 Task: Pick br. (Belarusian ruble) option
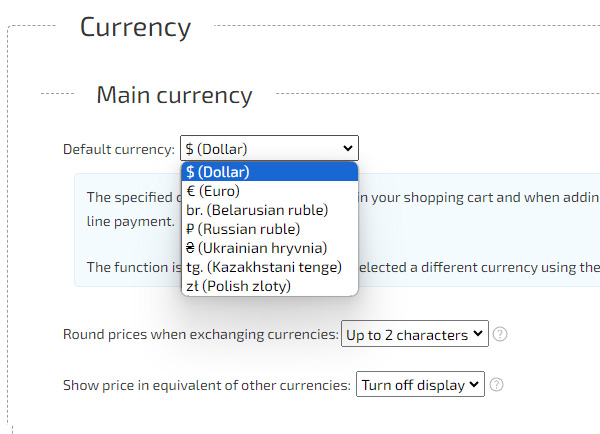point(268,209)
